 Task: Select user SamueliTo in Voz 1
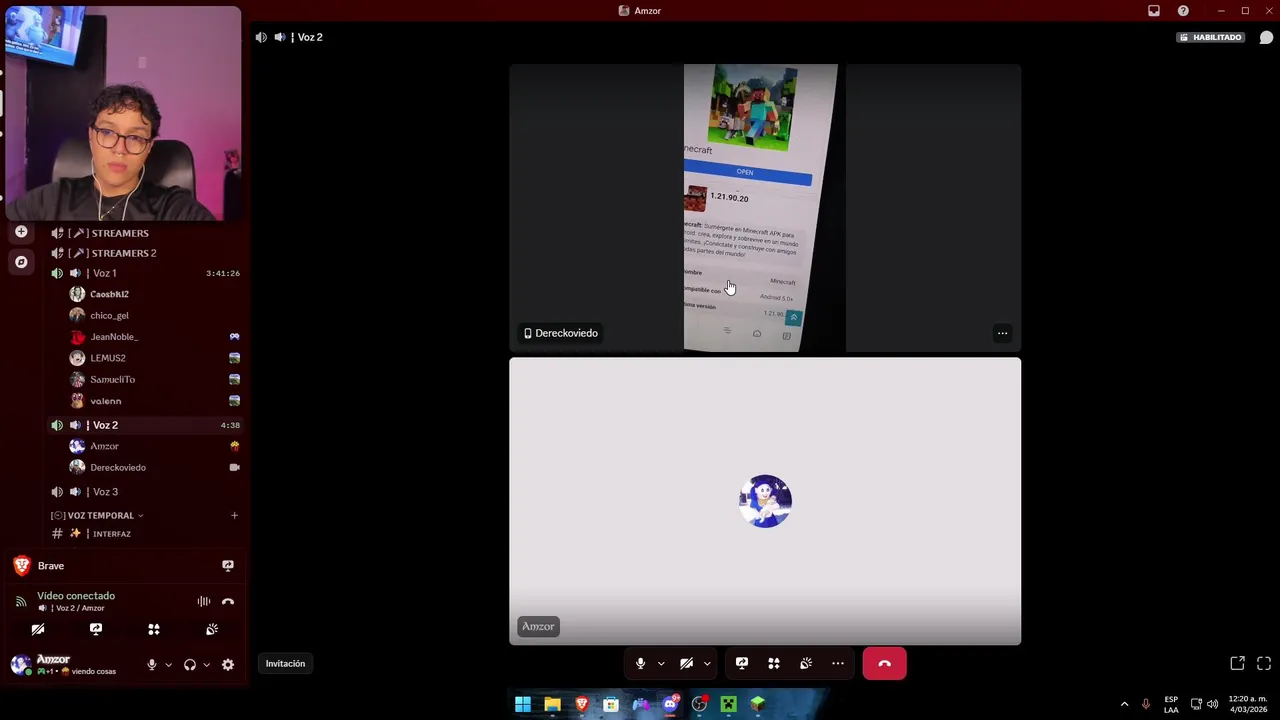(112, 379)
